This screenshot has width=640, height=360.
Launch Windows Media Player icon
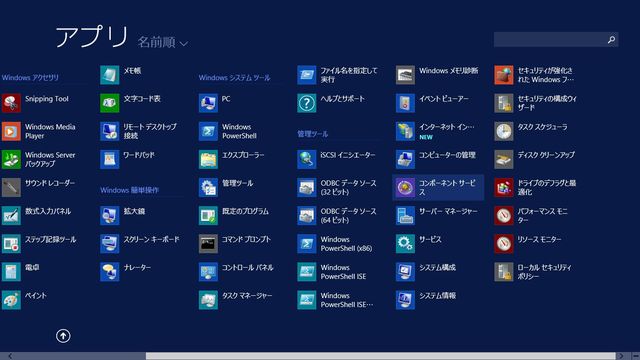(11, 131)
